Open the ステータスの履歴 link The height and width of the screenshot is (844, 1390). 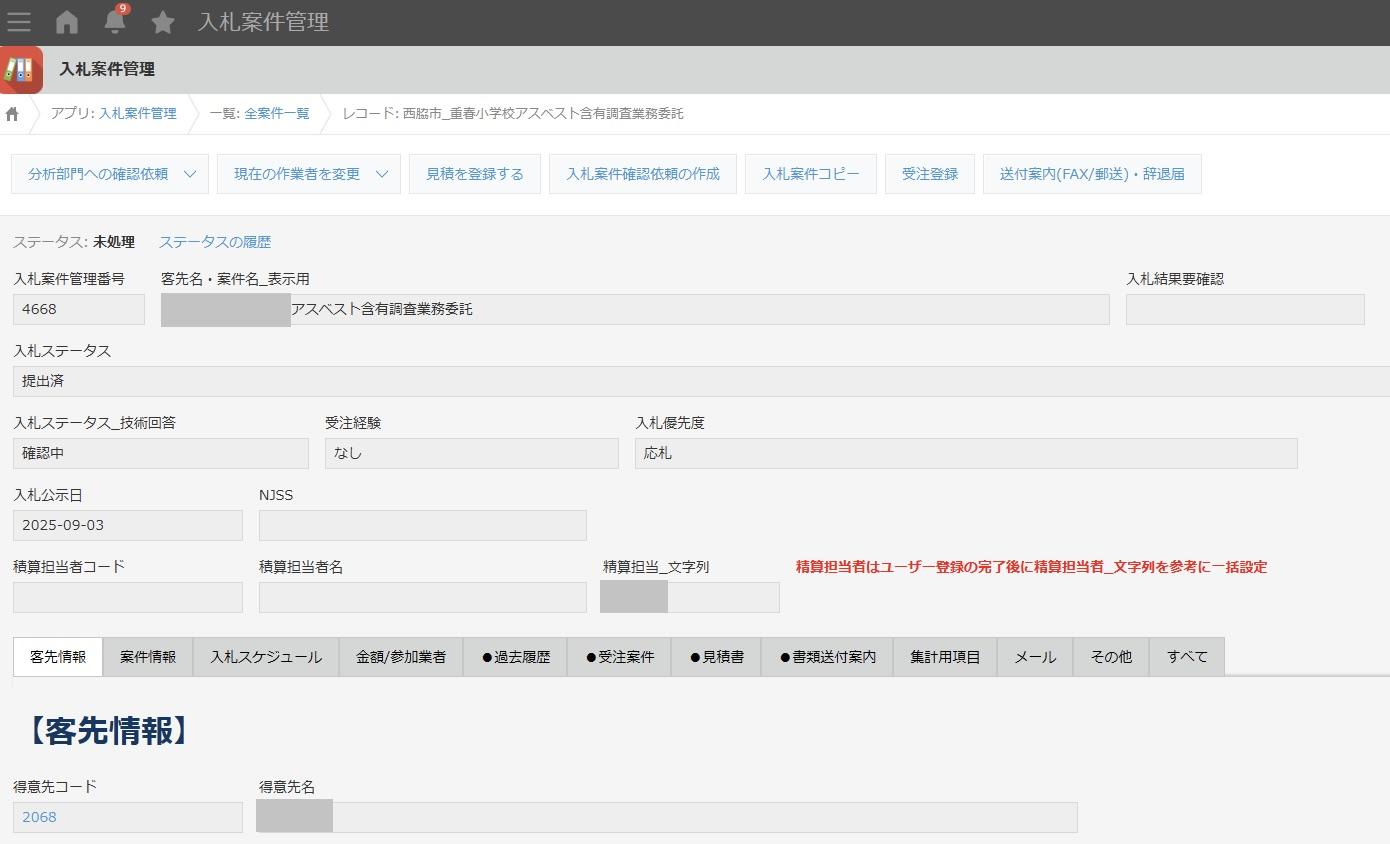point(215,242)
